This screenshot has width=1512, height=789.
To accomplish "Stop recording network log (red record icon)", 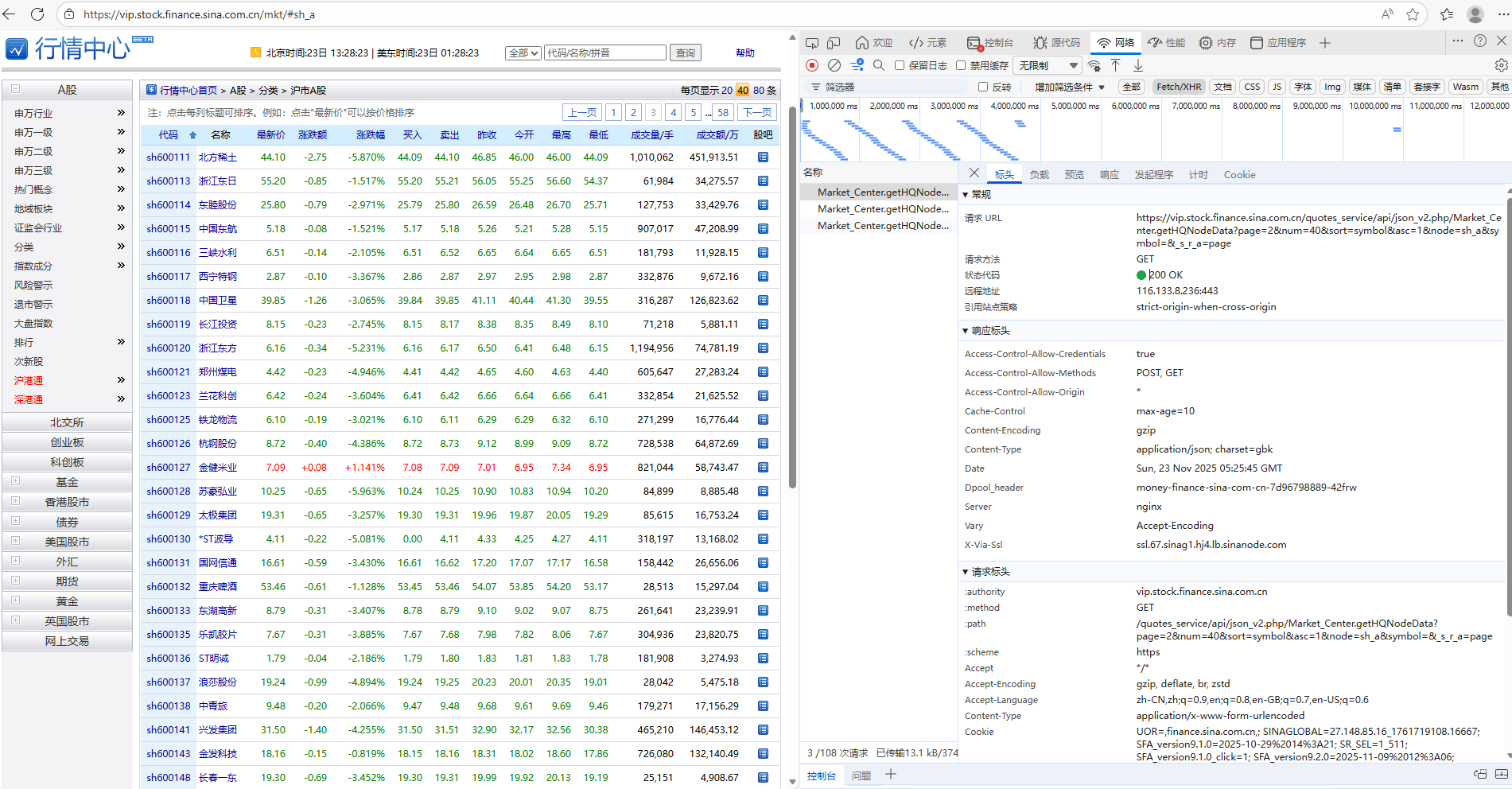I will click(812, 65).
